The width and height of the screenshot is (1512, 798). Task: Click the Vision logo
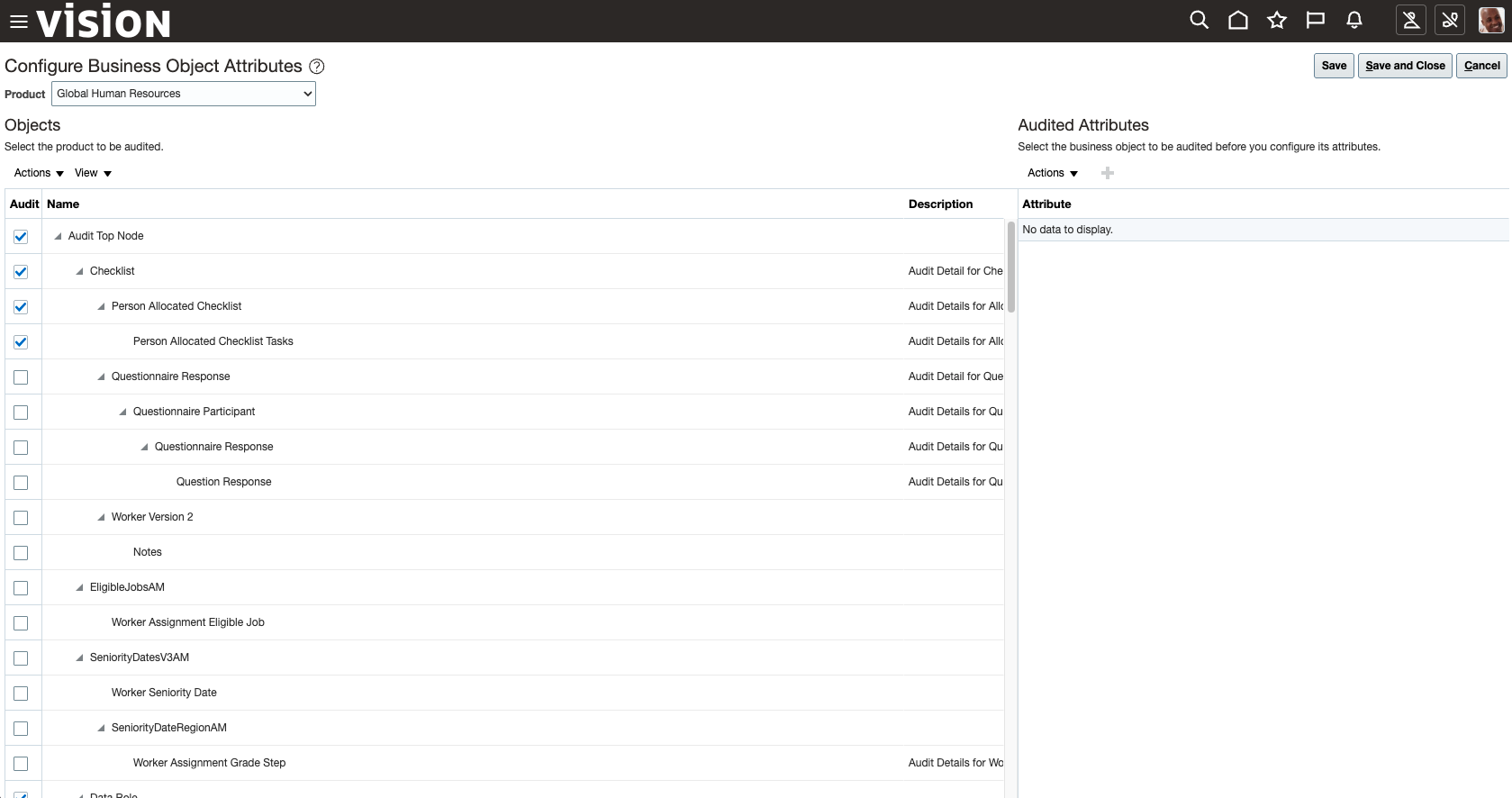pyautogui.click(x=104, y=21)
